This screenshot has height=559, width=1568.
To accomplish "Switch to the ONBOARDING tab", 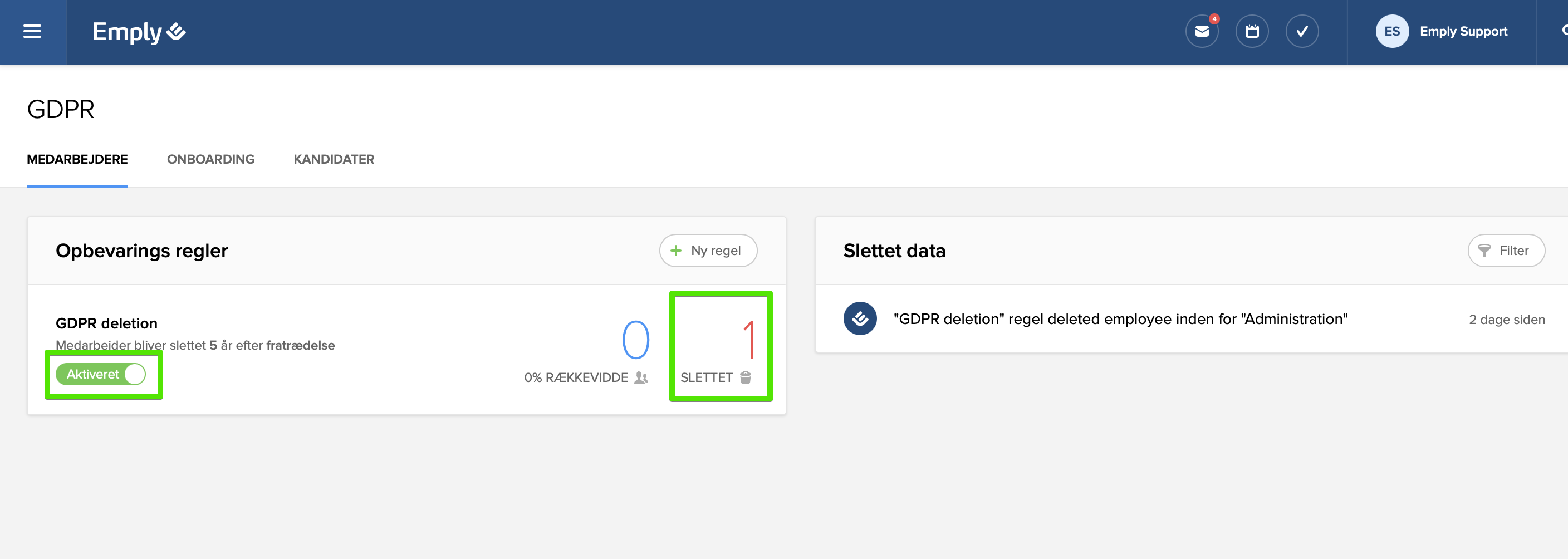I will 210,160.
